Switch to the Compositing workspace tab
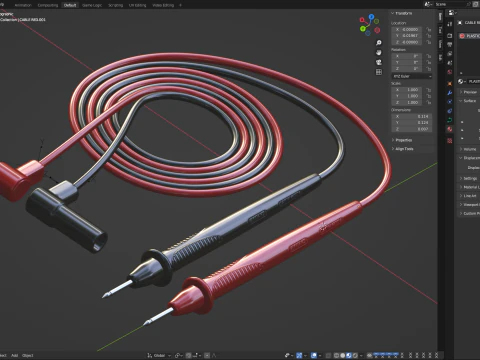 [x=48, y=5]
